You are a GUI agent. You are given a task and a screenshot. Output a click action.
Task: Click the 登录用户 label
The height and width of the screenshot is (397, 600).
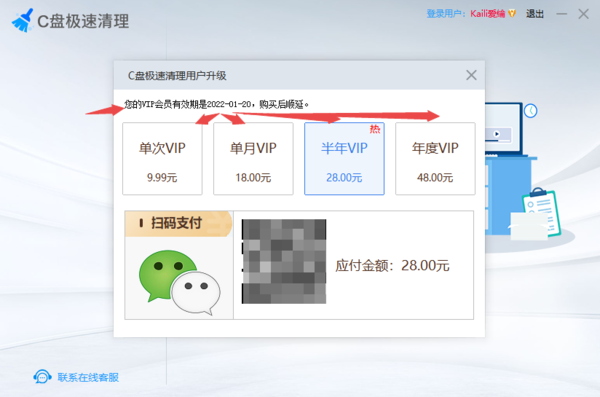click(446, 14)
